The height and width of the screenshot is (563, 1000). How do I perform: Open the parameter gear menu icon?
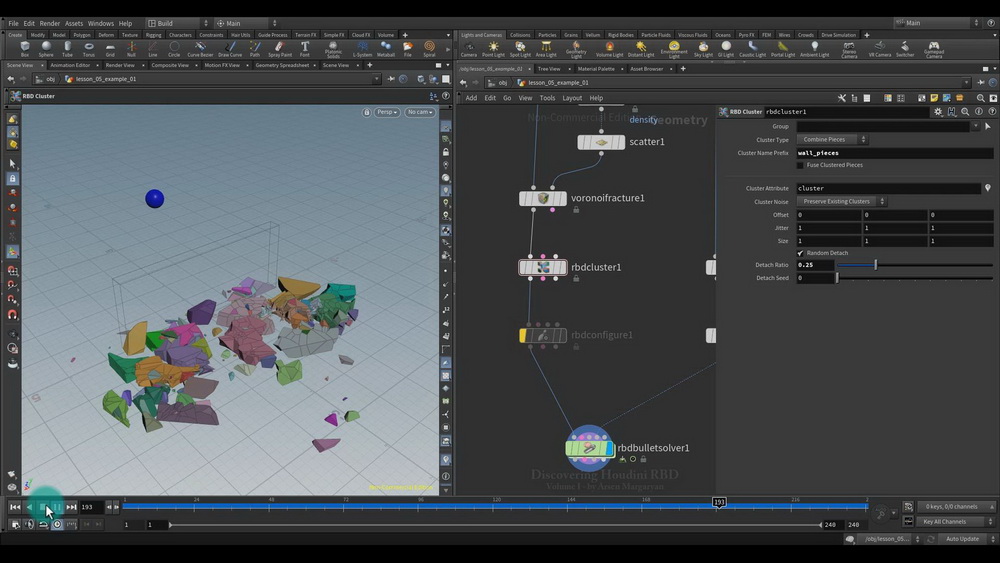point(938,112)
